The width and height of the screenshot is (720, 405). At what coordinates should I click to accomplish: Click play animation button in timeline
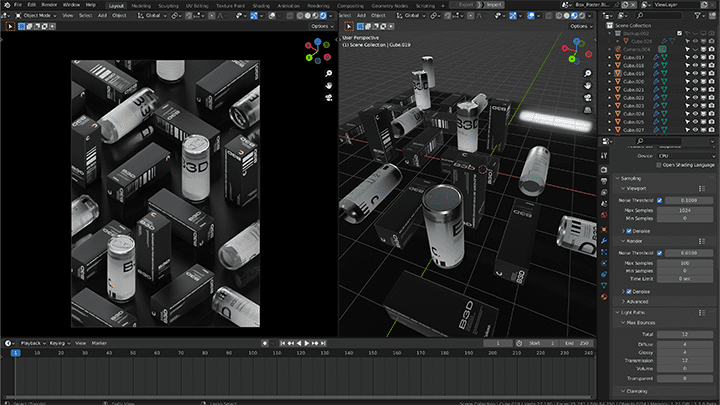coord(307,343)
